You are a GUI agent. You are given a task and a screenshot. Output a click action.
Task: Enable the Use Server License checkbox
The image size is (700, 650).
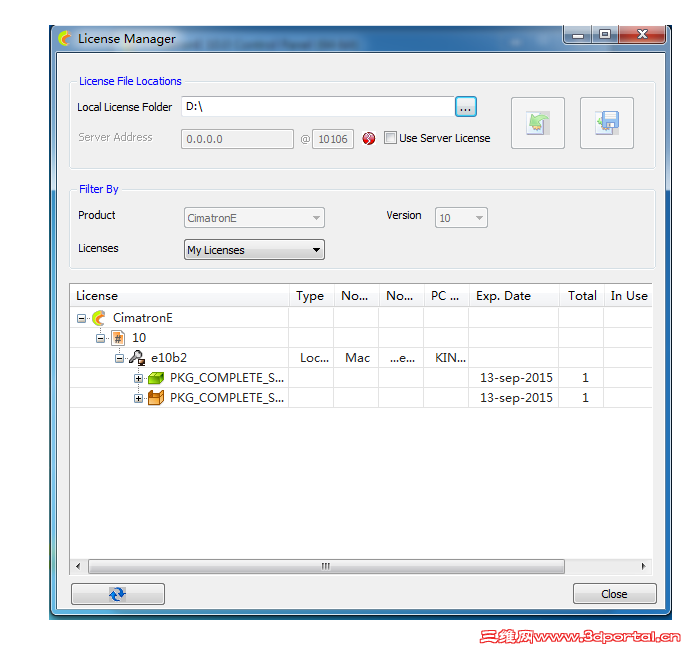[x=390, y=138]
